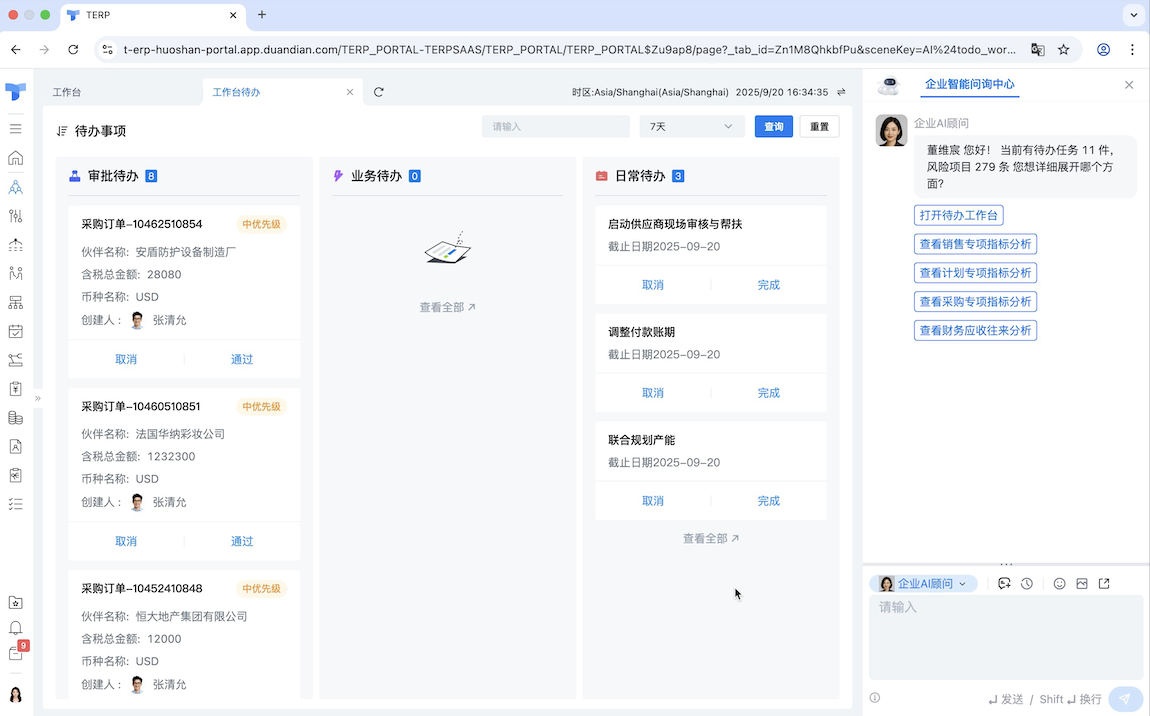Click the image upload icon in chat toolbar

point(1082,583)
